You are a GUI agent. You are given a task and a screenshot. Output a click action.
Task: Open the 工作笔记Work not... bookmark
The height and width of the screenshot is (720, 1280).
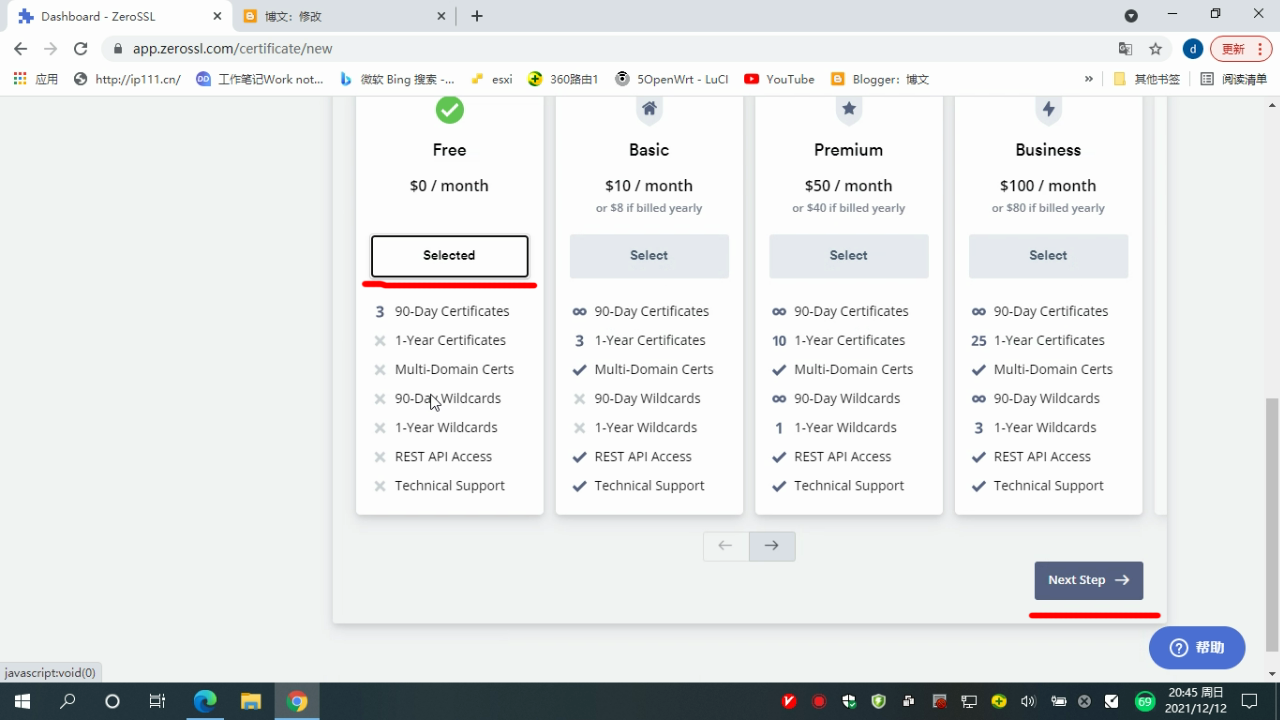pos(260,79)
